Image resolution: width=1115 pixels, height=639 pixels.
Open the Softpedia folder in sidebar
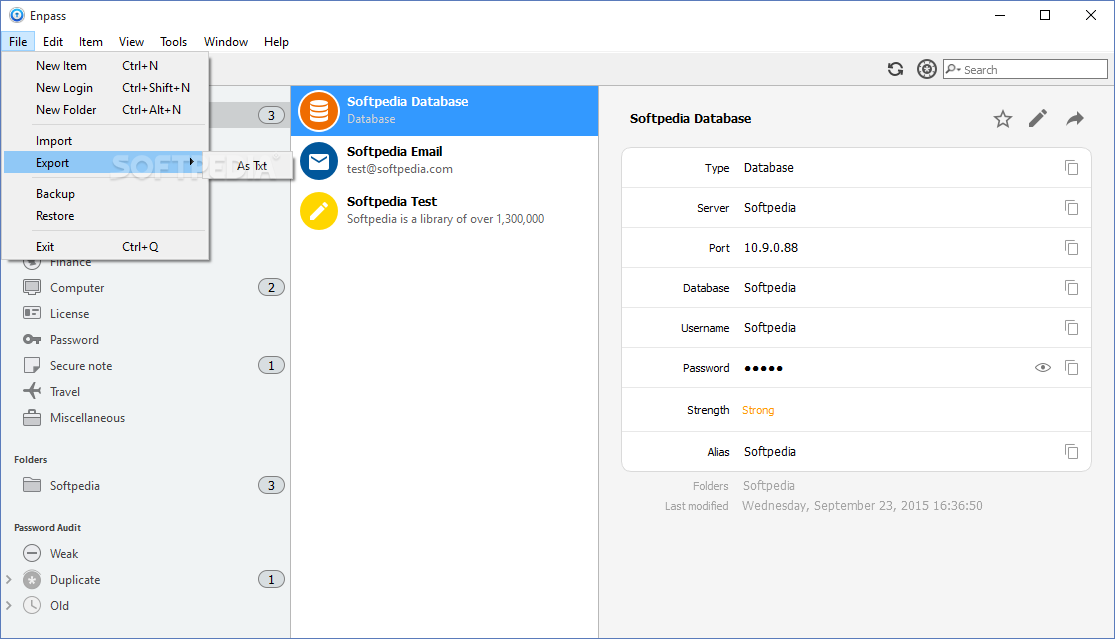point(147,485)
